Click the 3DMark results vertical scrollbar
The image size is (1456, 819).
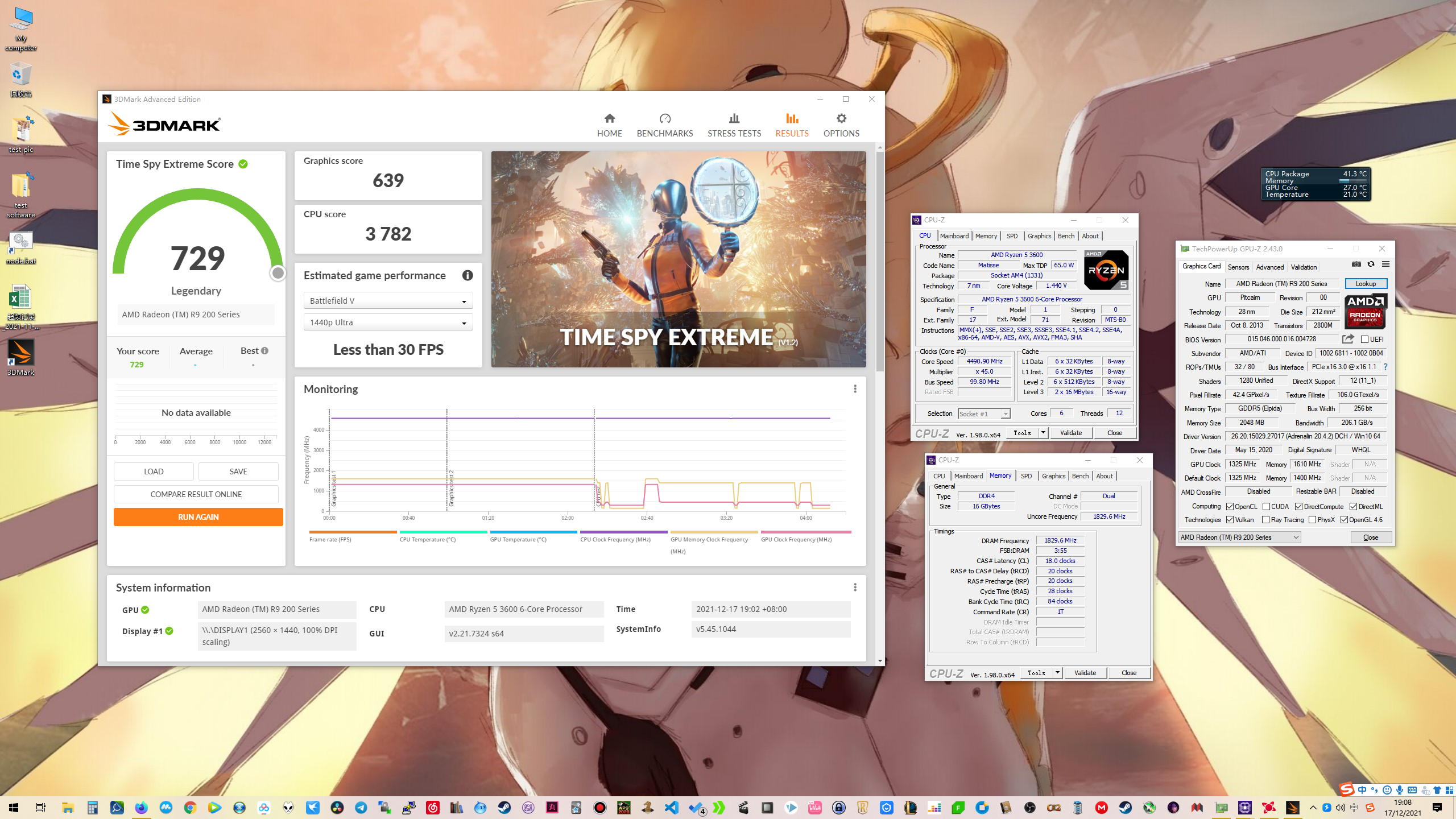coord(880,262)
